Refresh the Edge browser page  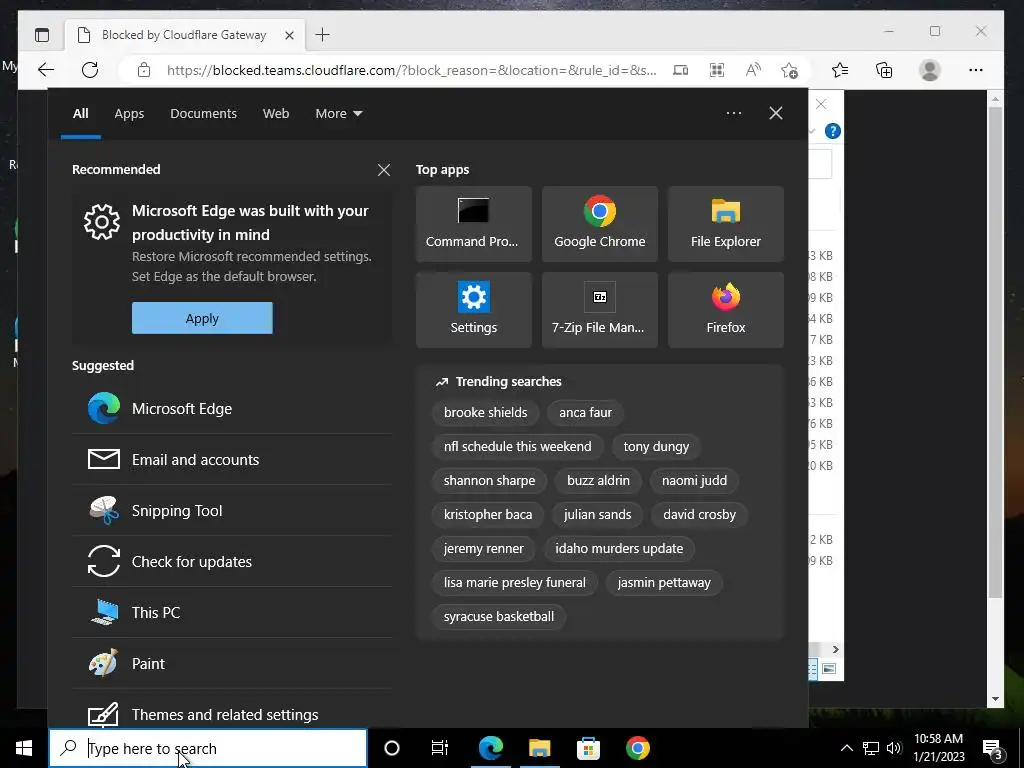coord(90,70)
